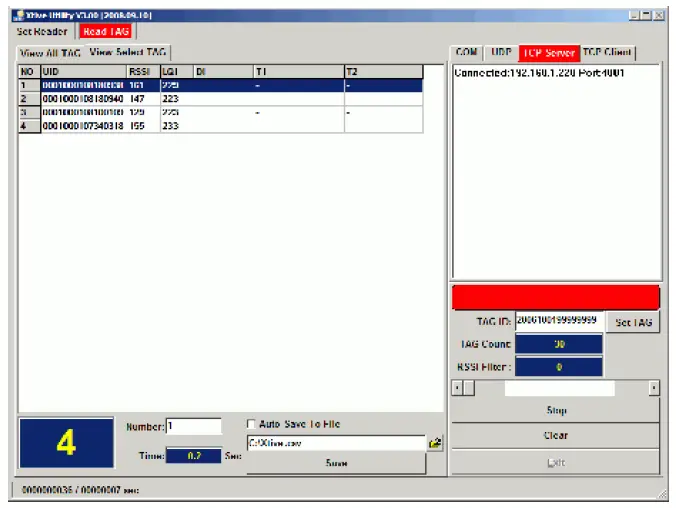Screen dimensions: 676x508
Task: Switch to the COM connection tab
Action: click(466, 52)
